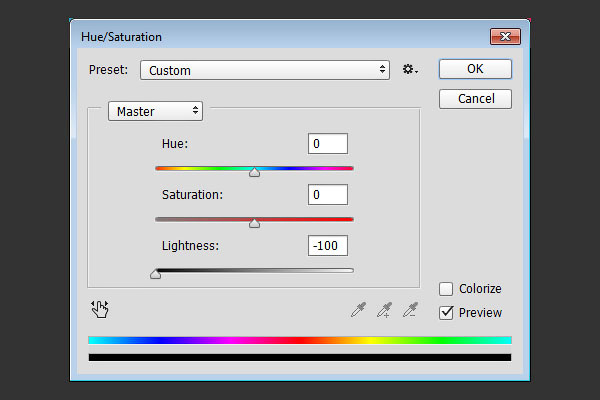Focus the Lightness value field showing -100

pos(328,245)
